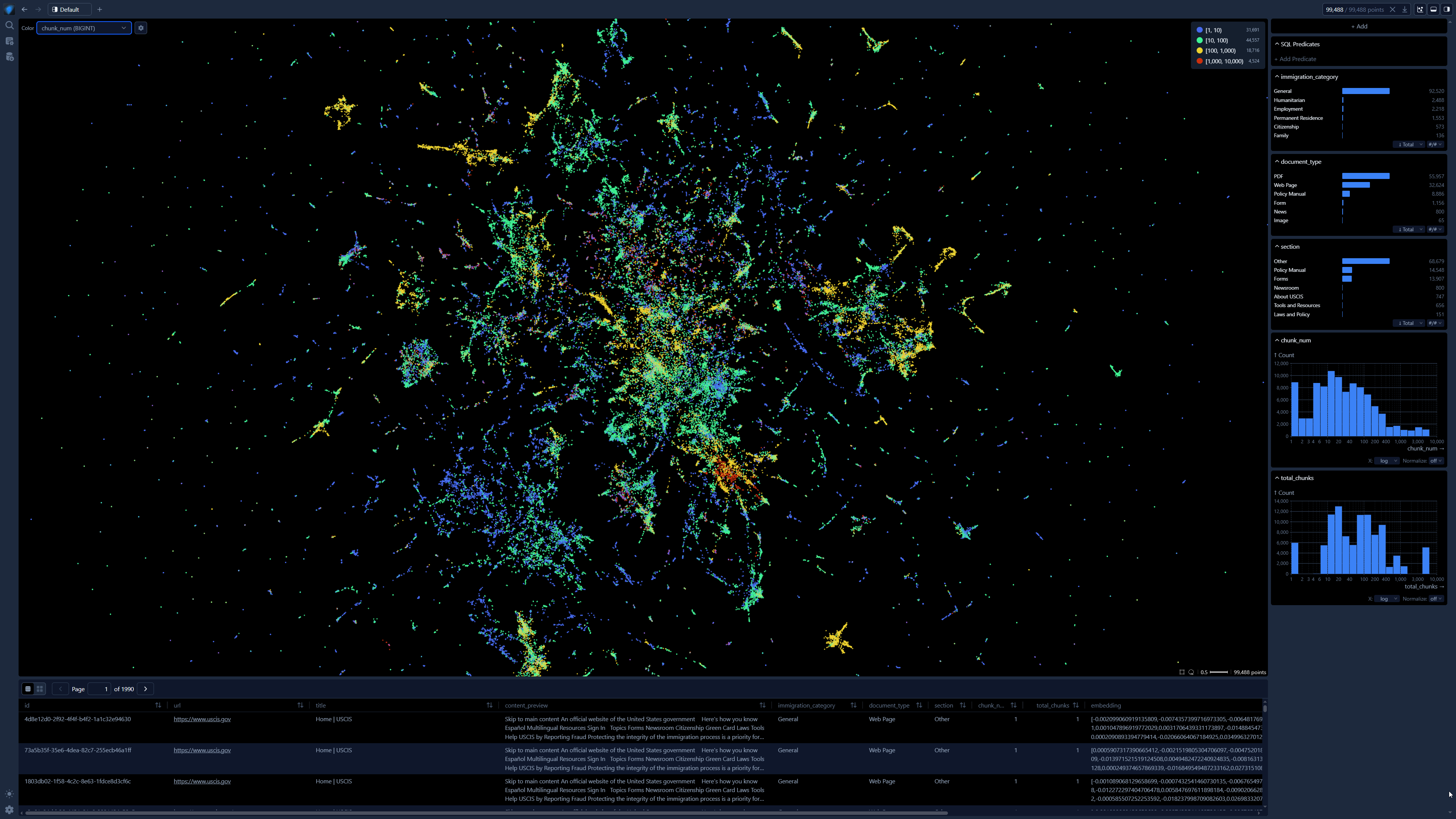Download the selected points
This screenshot has height=819, width=1456.
click(x=1404, y=9)
